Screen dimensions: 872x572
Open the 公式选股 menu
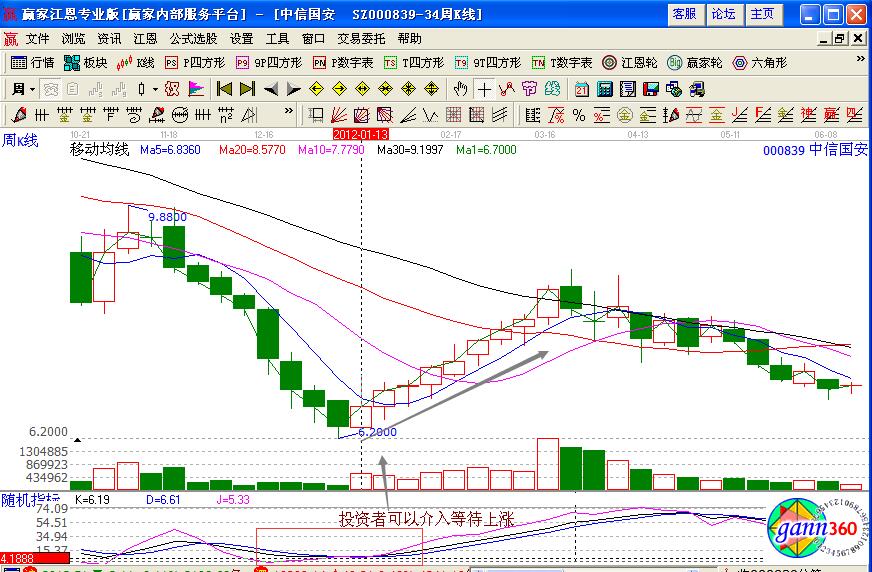point(193,39)
